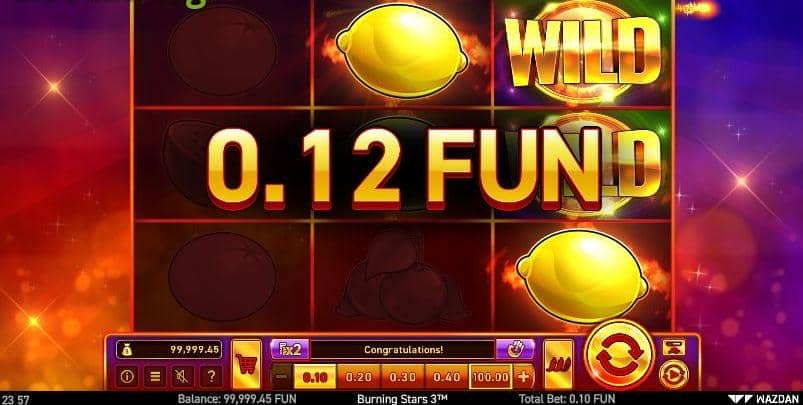
Task: Click the shopping cart buy feature icon
Action: [x=246, y=364]
